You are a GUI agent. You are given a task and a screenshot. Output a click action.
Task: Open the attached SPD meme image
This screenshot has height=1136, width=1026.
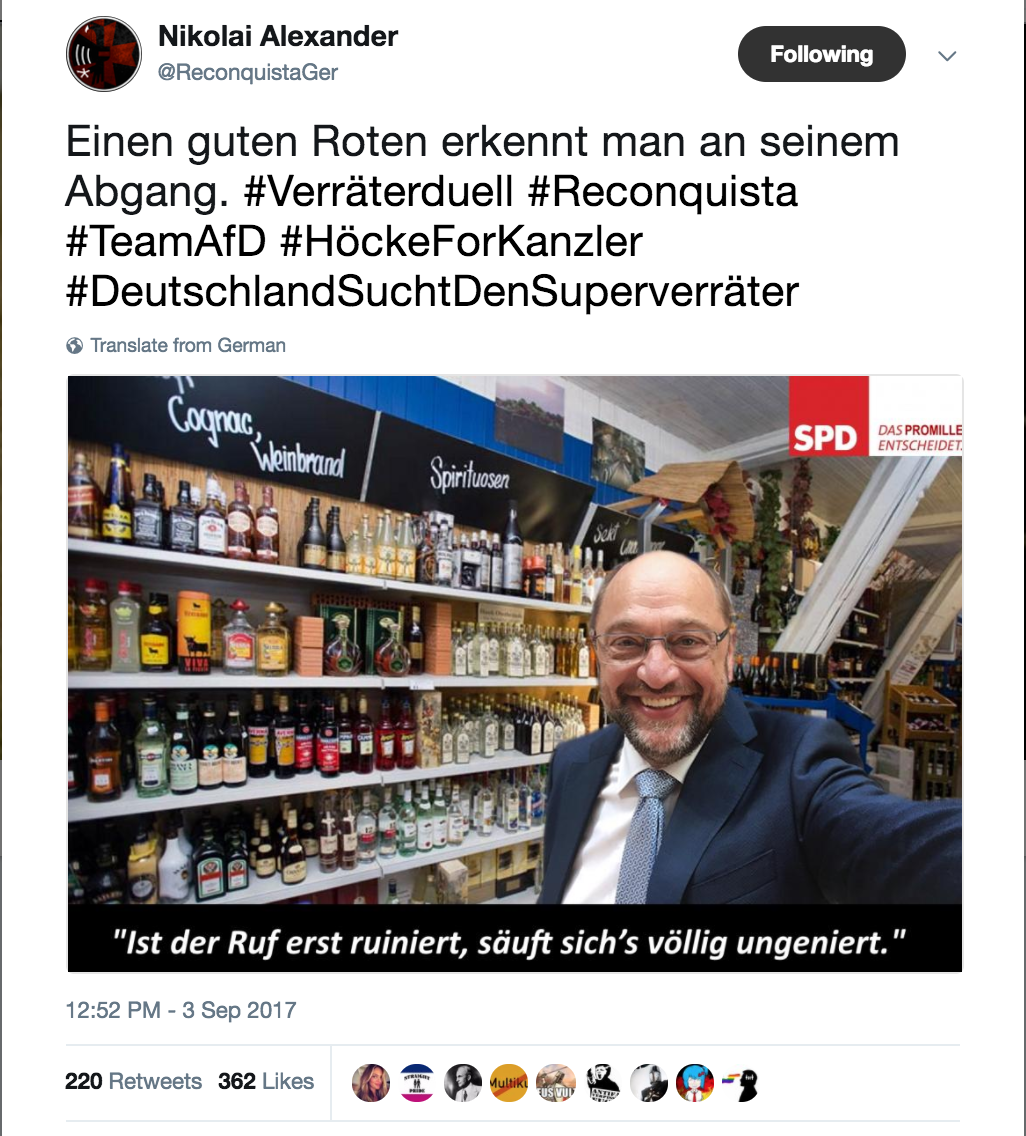pos(514,674)
